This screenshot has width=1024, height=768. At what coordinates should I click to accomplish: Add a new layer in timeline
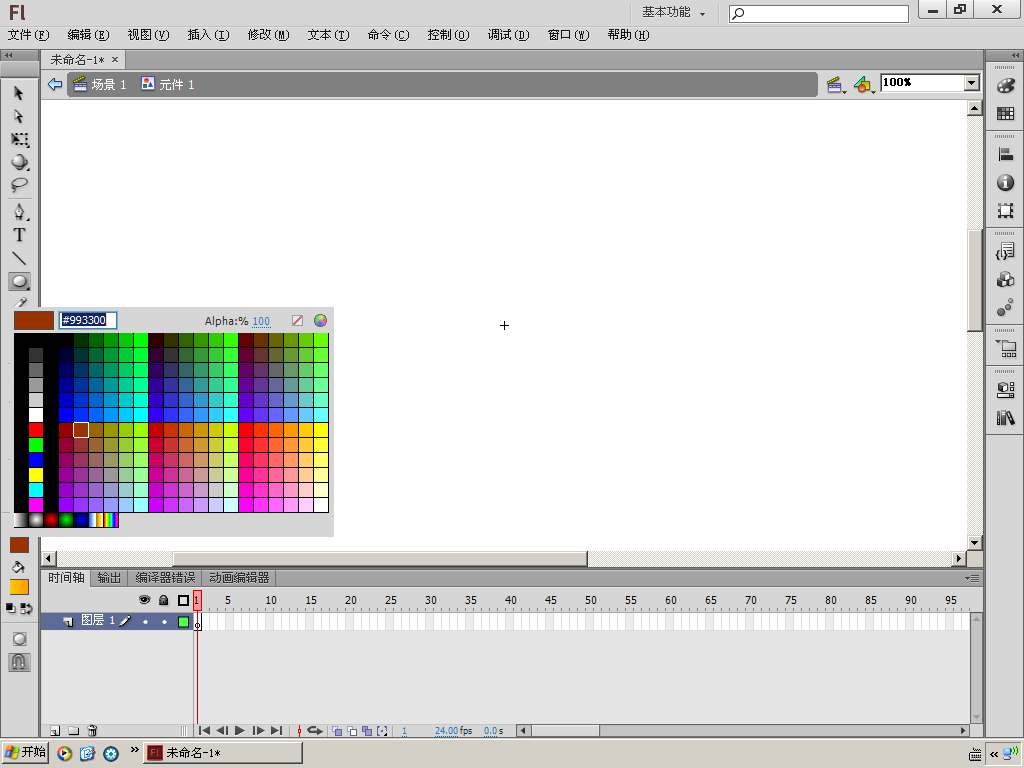56,731
